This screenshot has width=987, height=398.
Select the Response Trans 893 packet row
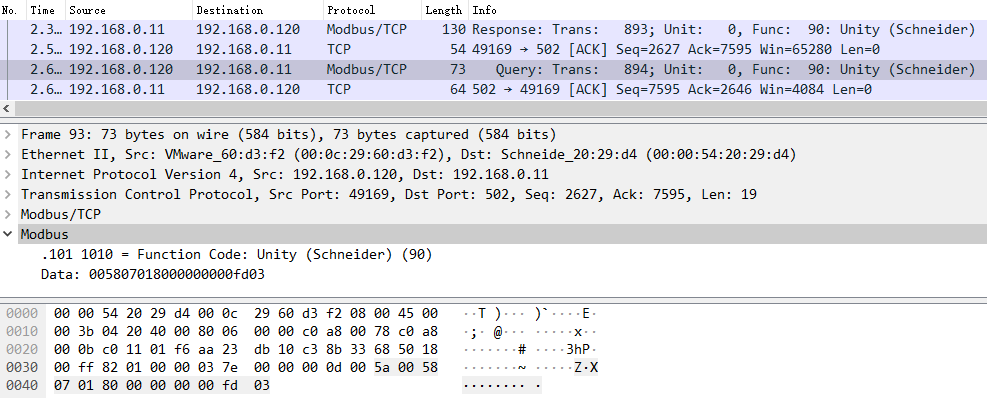point(494,29)
